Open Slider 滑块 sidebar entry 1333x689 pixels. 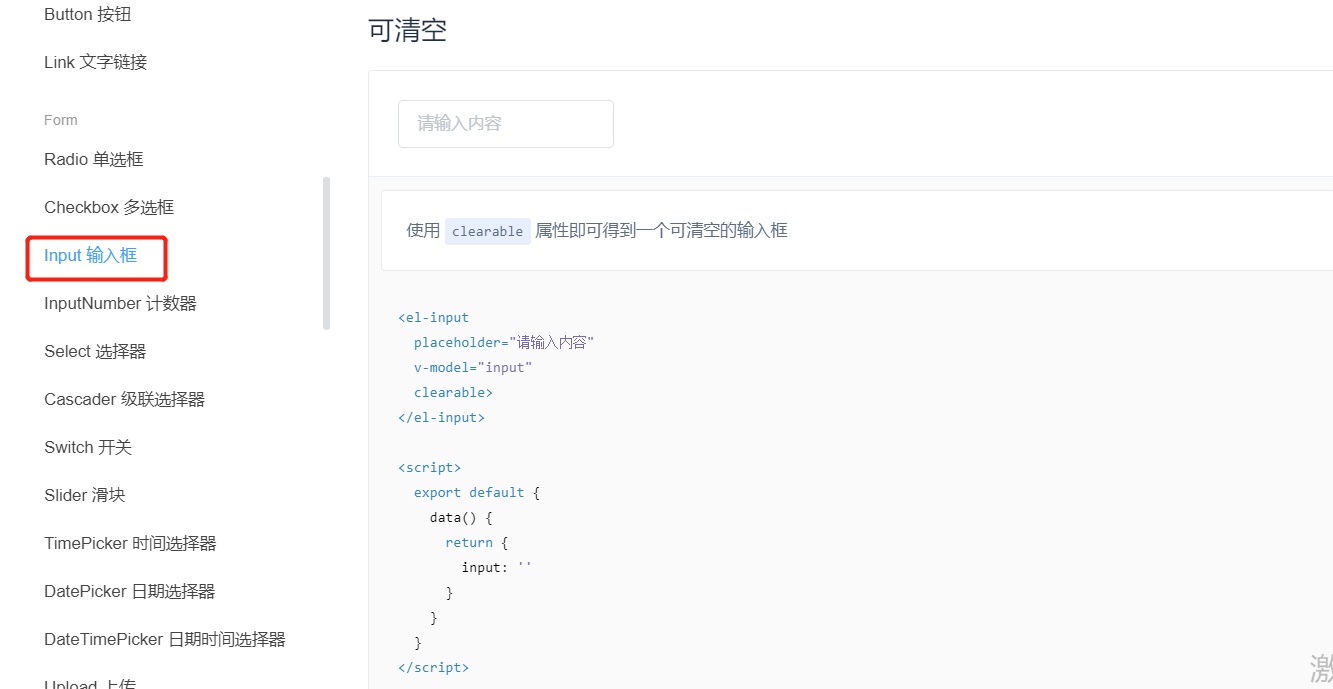pyautogui.click(x=85, y=495)
